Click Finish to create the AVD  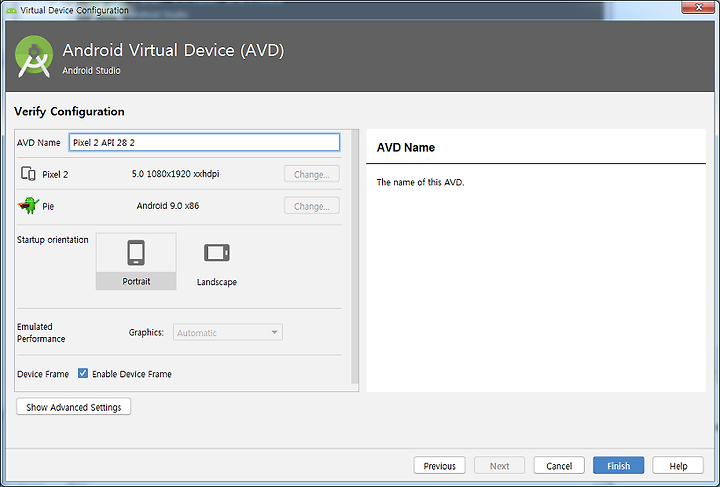point(619,465)
